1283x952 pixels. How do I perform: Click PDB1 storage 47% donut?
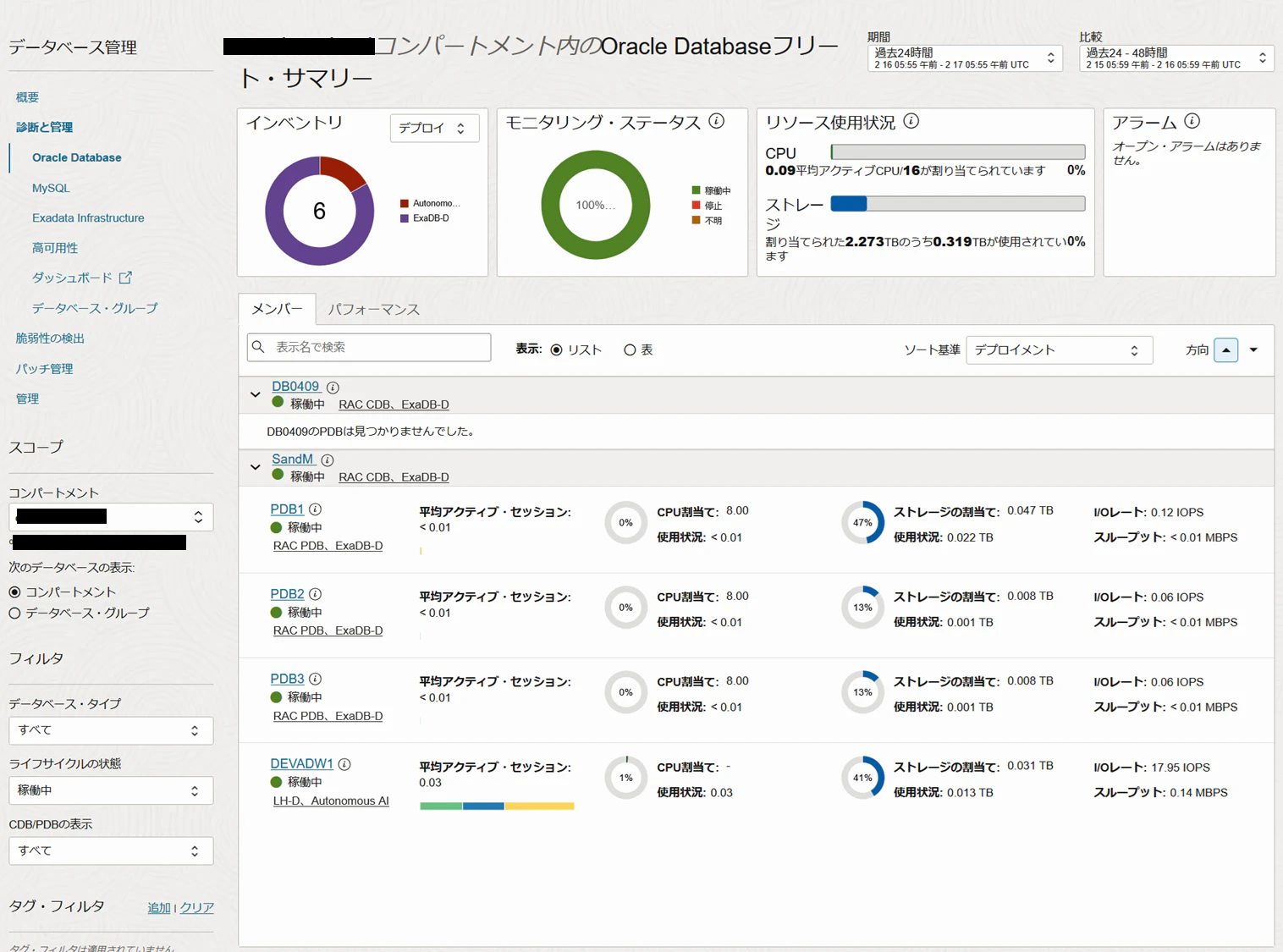[x=862, y=523]
